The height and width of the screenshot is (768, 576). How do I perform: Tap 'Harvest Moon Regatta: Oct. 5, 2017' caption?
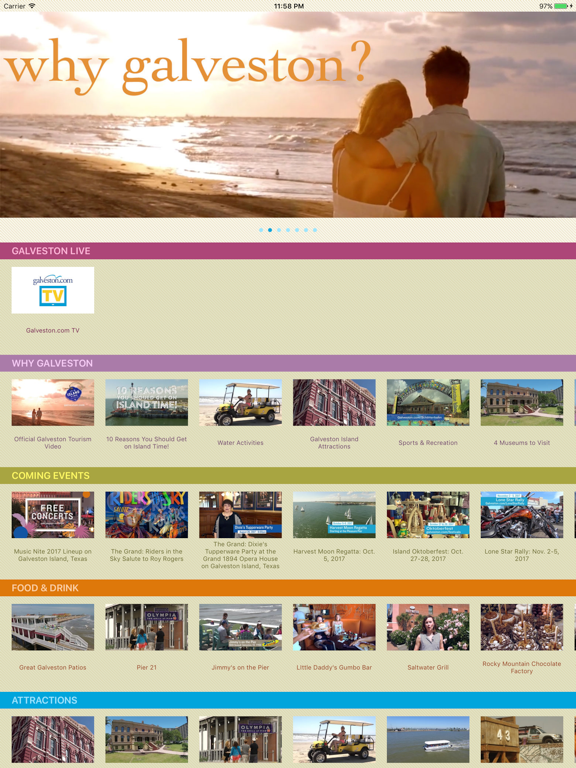[334, 555]
